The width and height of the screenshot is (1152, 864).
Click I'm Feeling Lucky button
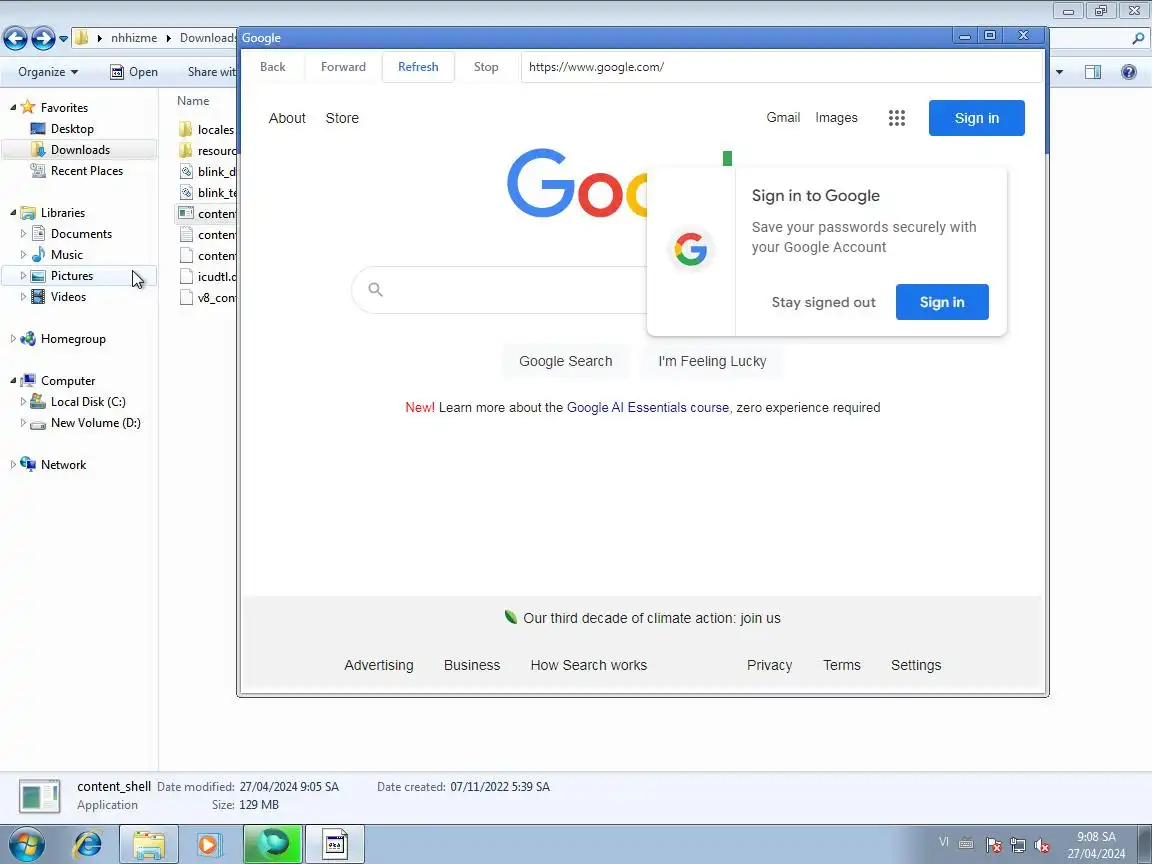tap(712, 361)
